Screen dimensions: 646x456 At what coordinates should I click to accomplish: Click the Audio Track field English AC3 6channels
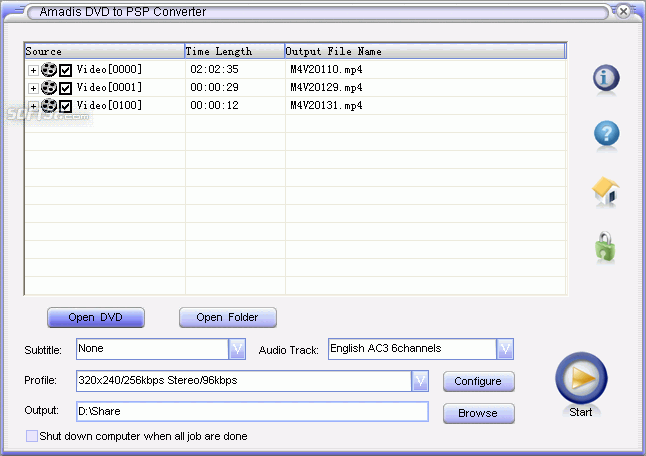(412, 349)
